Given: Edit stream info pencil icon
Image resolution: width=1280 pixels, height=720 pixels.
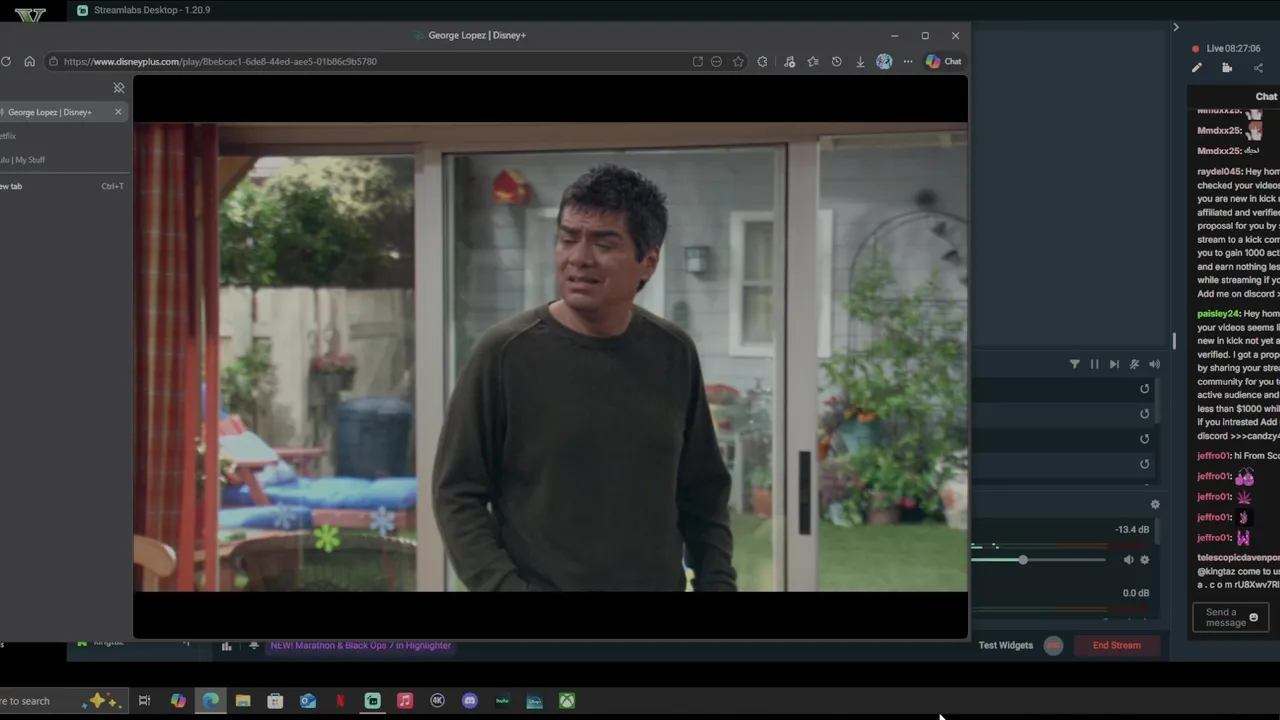Looking at the screenshot, I should [1197, 68].
